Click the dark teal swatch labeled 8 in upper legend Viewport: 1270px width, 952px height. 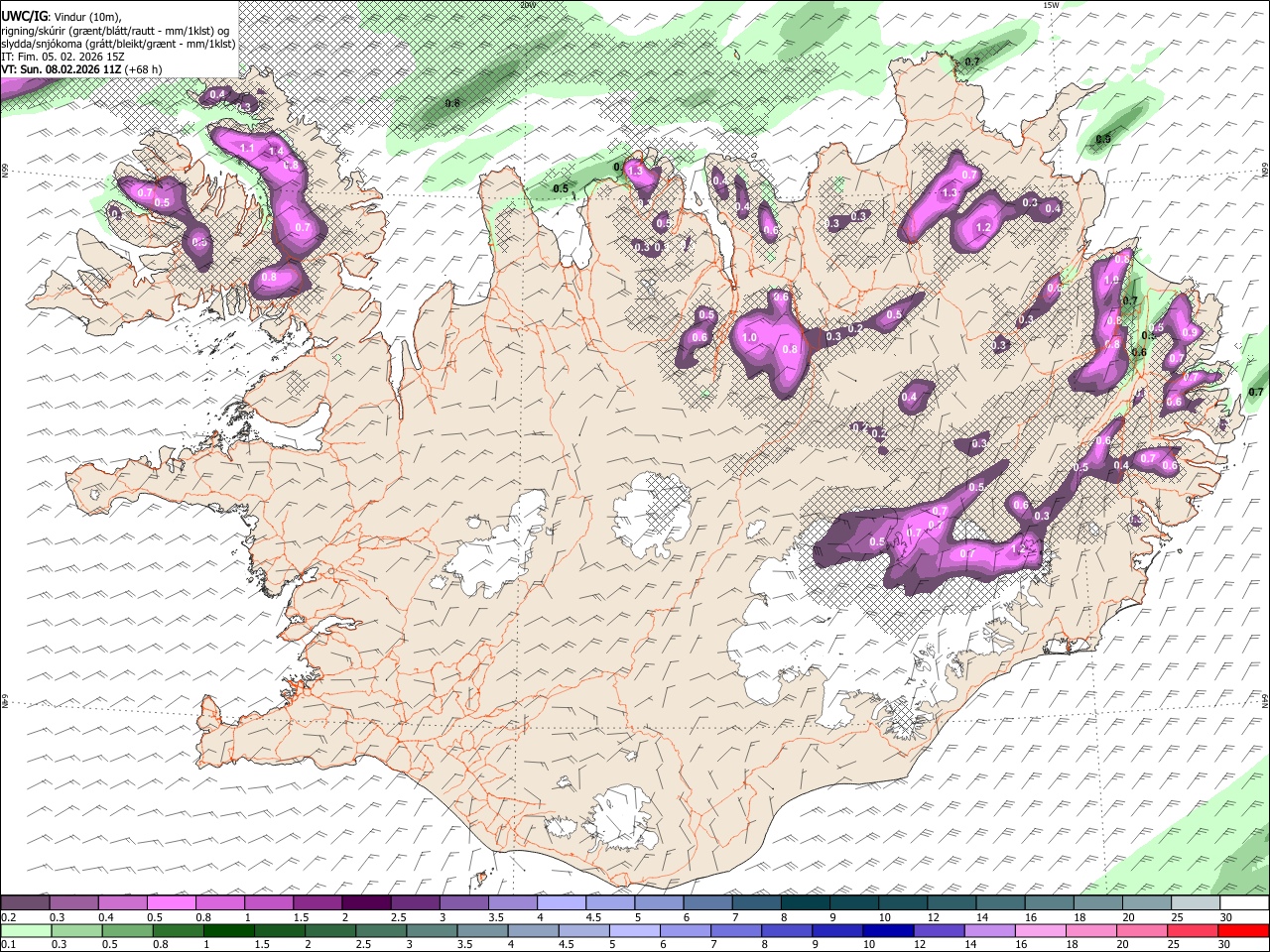pos(806,903)
